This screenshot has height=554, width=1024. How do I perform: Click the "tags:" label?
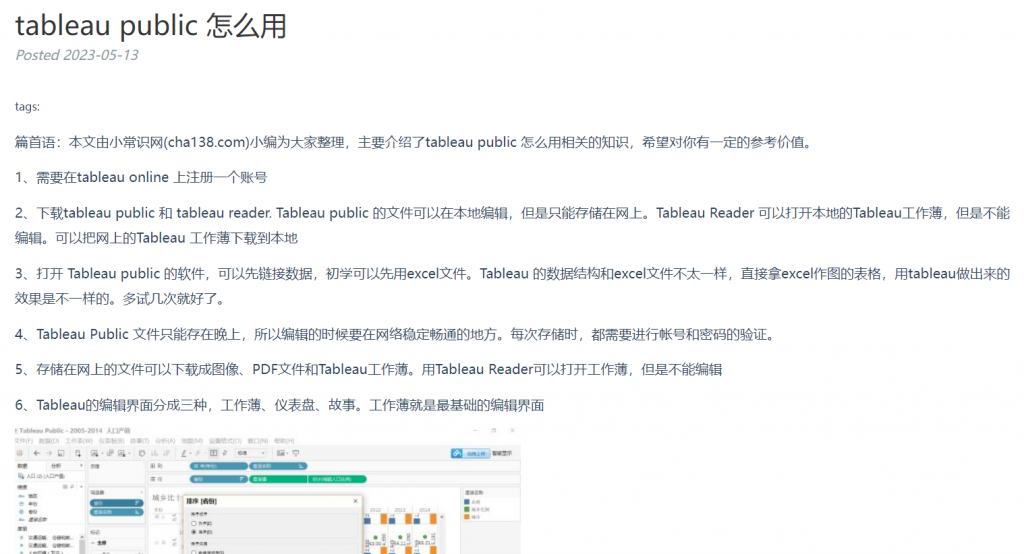pyautogui.click(x=27, y=106)
